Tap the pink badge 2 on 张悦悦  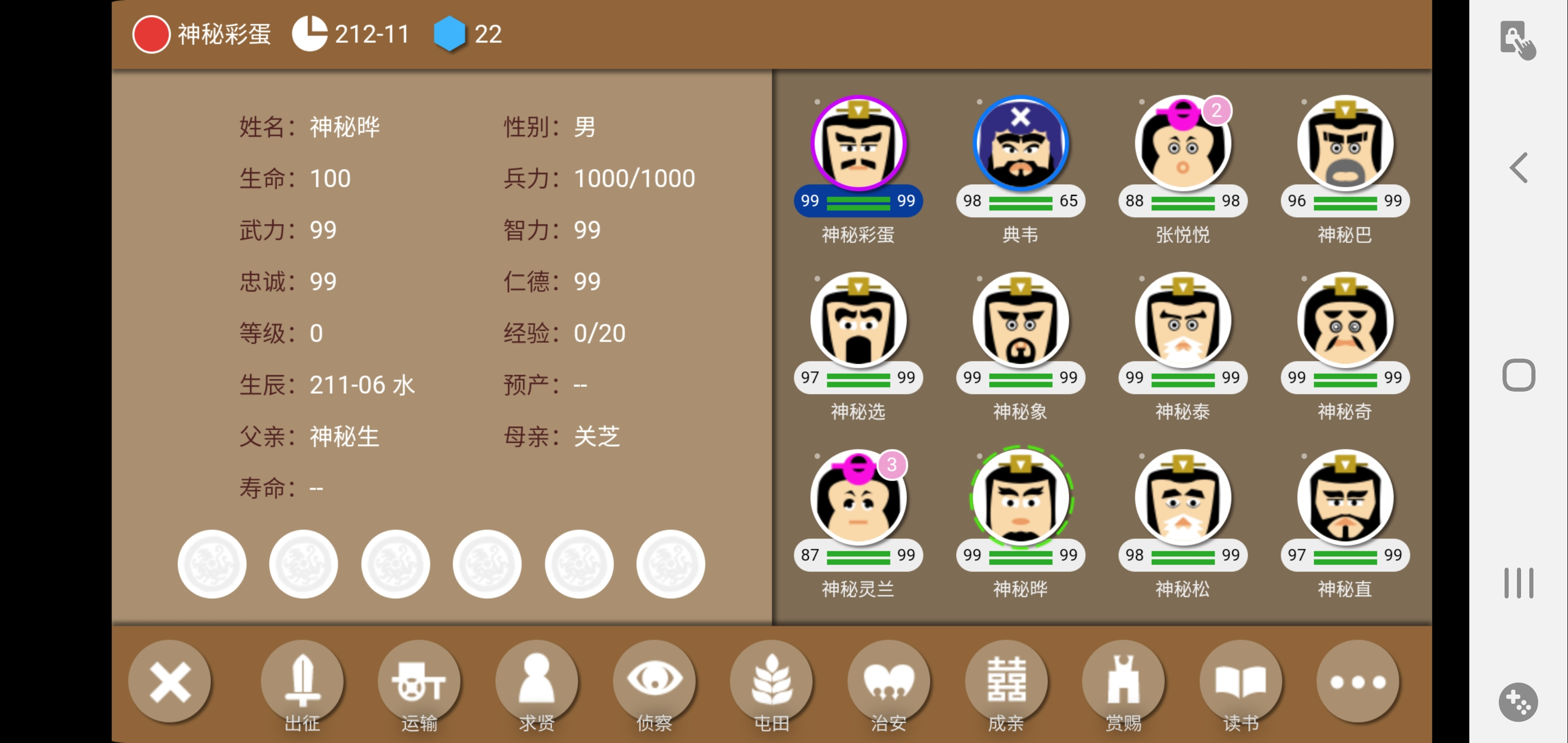click(x=1216, y=111)
